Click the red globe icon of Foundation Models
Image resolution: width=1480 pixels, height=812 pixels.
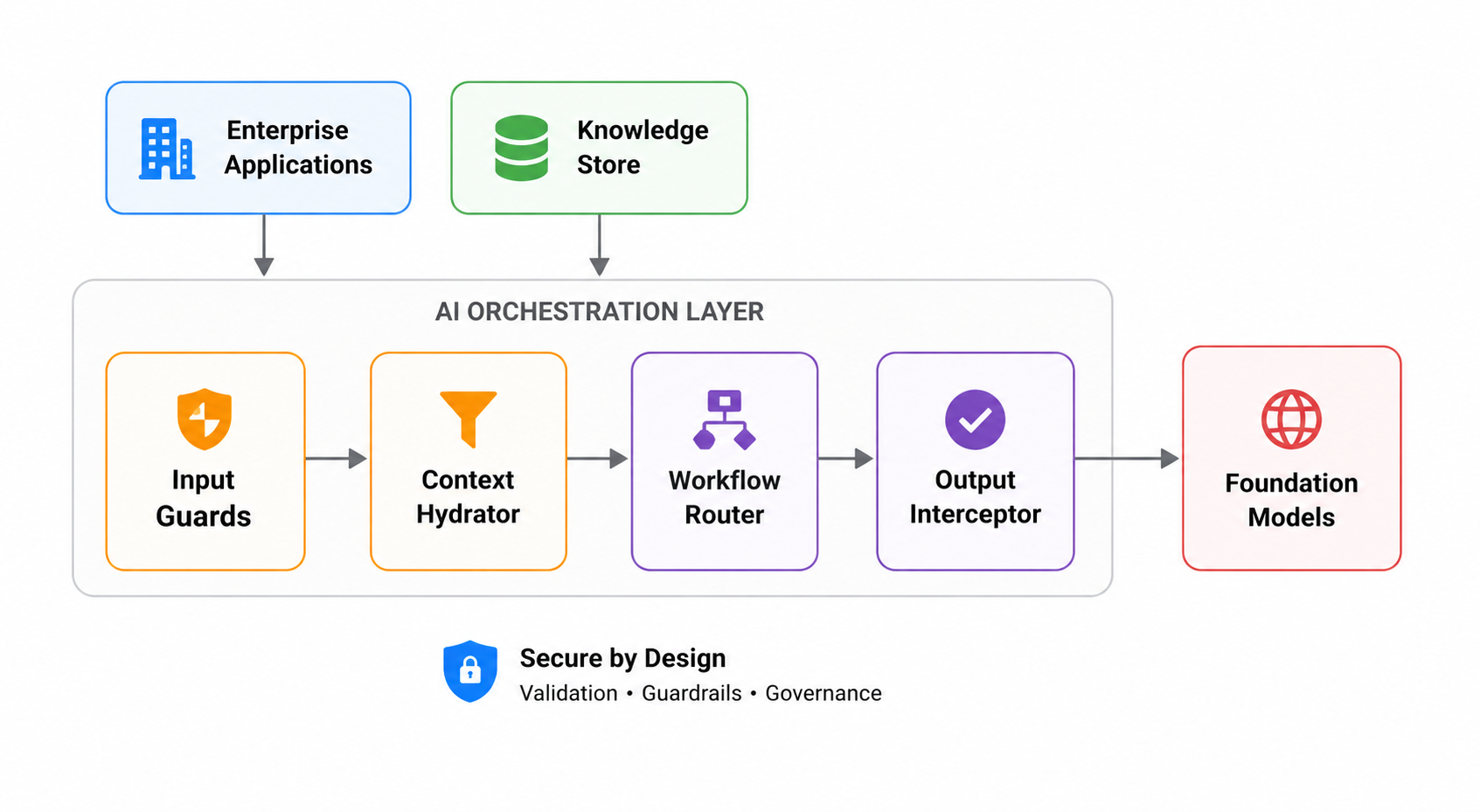pos(1291,420)
